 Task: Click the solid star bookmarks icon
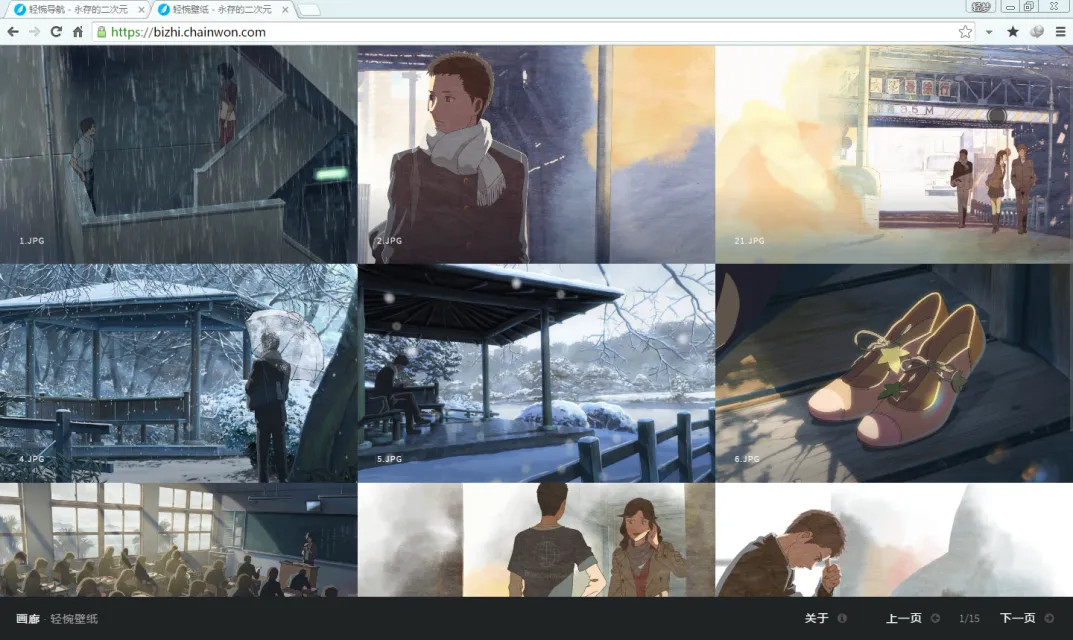coord(1012,32)
